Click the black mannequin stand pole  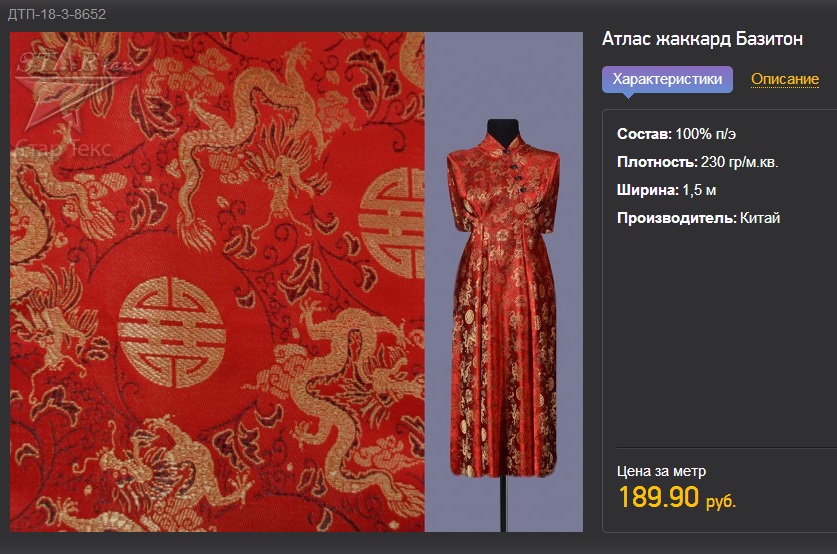pyautogui.click(x=503, y=503)
